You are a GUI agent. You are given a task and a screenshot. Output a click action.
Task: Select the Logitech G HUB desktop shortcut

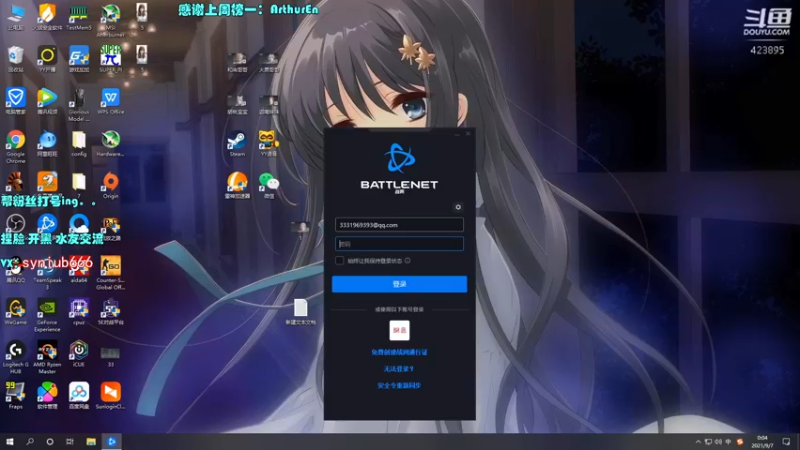click(x=15, y=357)
